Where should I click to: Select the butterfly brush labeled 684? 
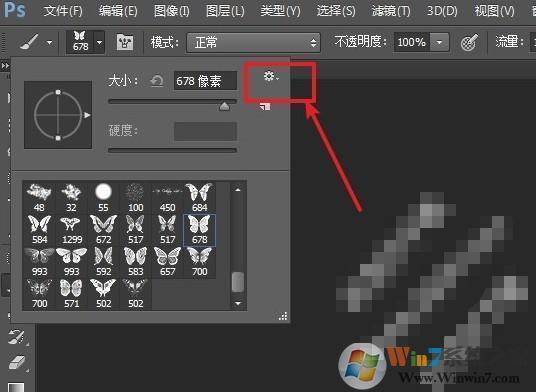[x=199, y=198]
